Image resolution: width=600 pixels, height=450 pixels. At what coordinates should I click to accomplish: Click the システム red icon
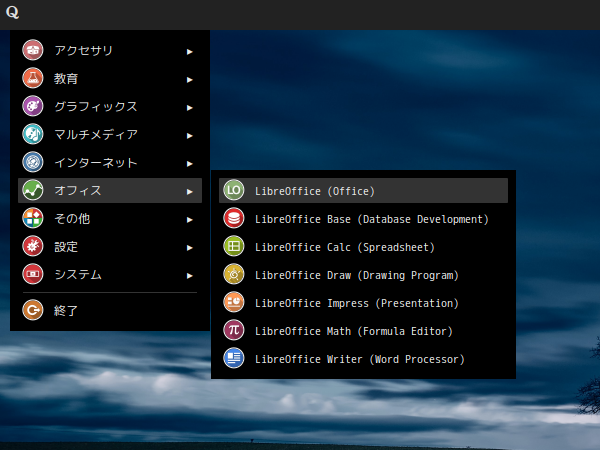tap(33, 274)
